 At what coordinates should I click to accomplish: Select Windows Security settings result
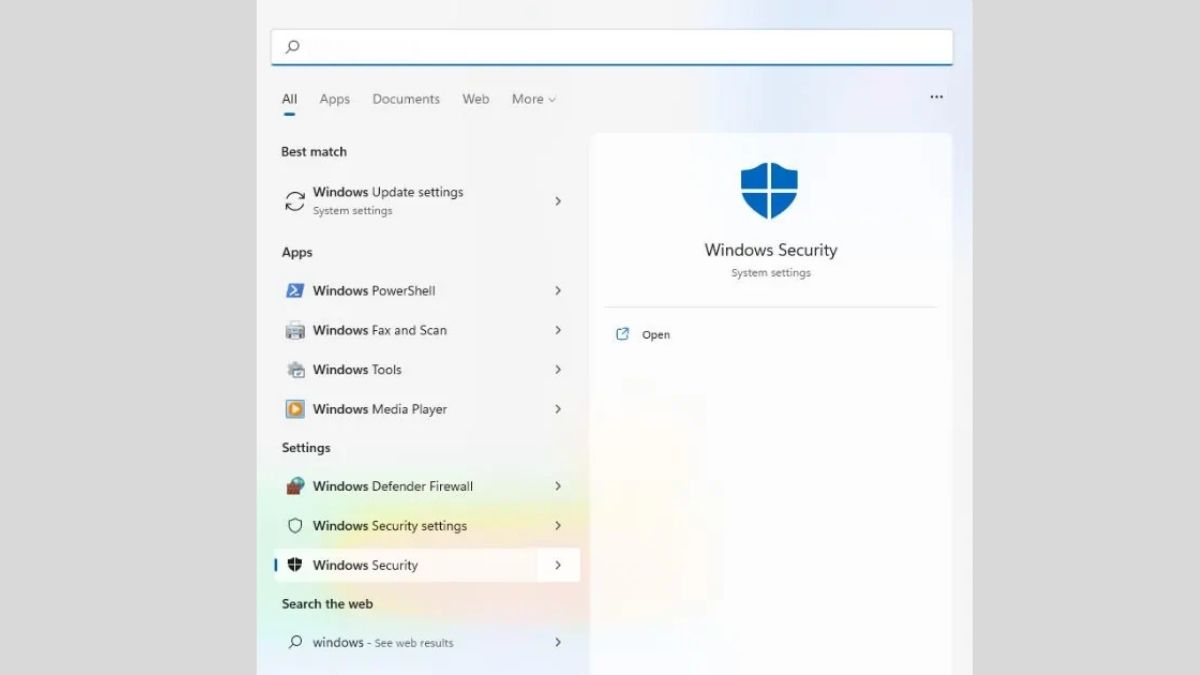pyautogui.click(x=389, y=526)
